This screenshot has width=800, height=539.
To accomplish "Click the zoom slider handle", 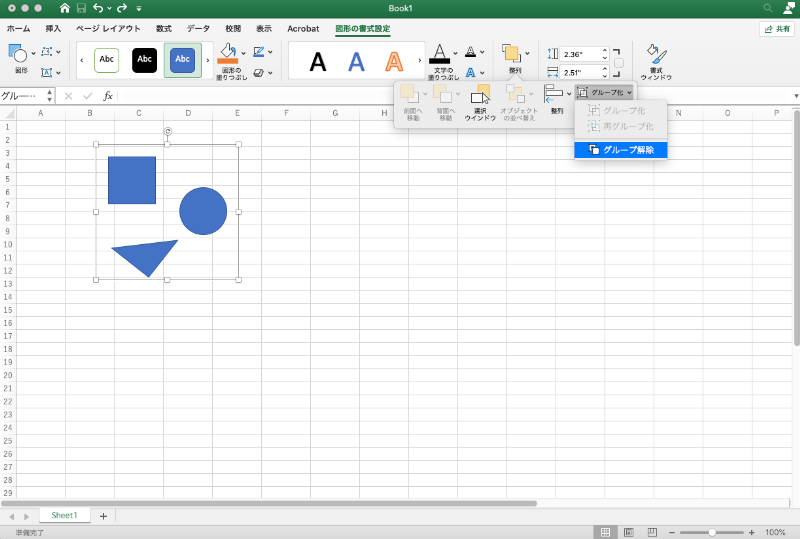I will (712, 532).
